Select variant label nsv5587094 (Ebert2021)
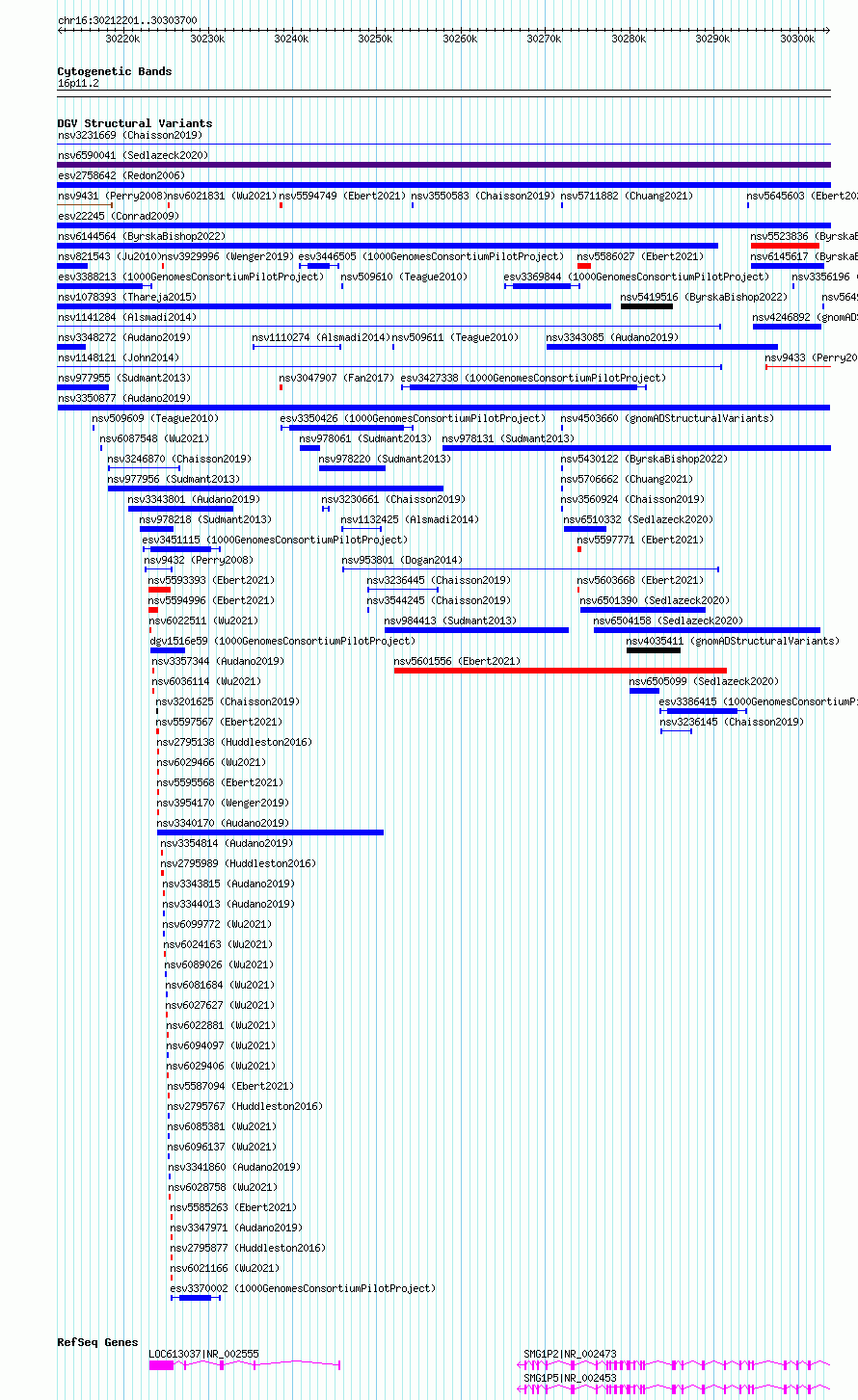The height and width of the screenshot is (1400, 858). [x=231, y=1087]
